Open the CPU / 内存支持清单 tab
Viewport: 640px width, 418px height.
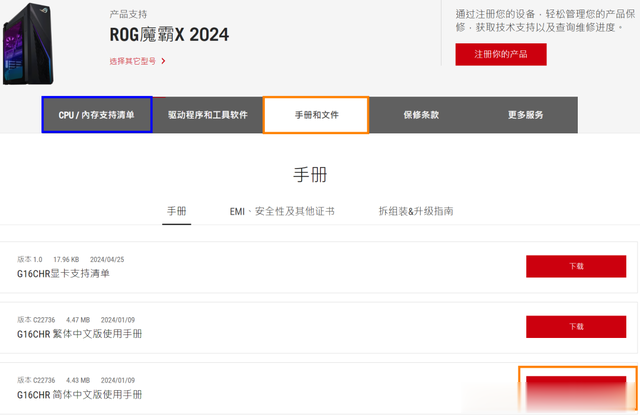tap(97, 115)
